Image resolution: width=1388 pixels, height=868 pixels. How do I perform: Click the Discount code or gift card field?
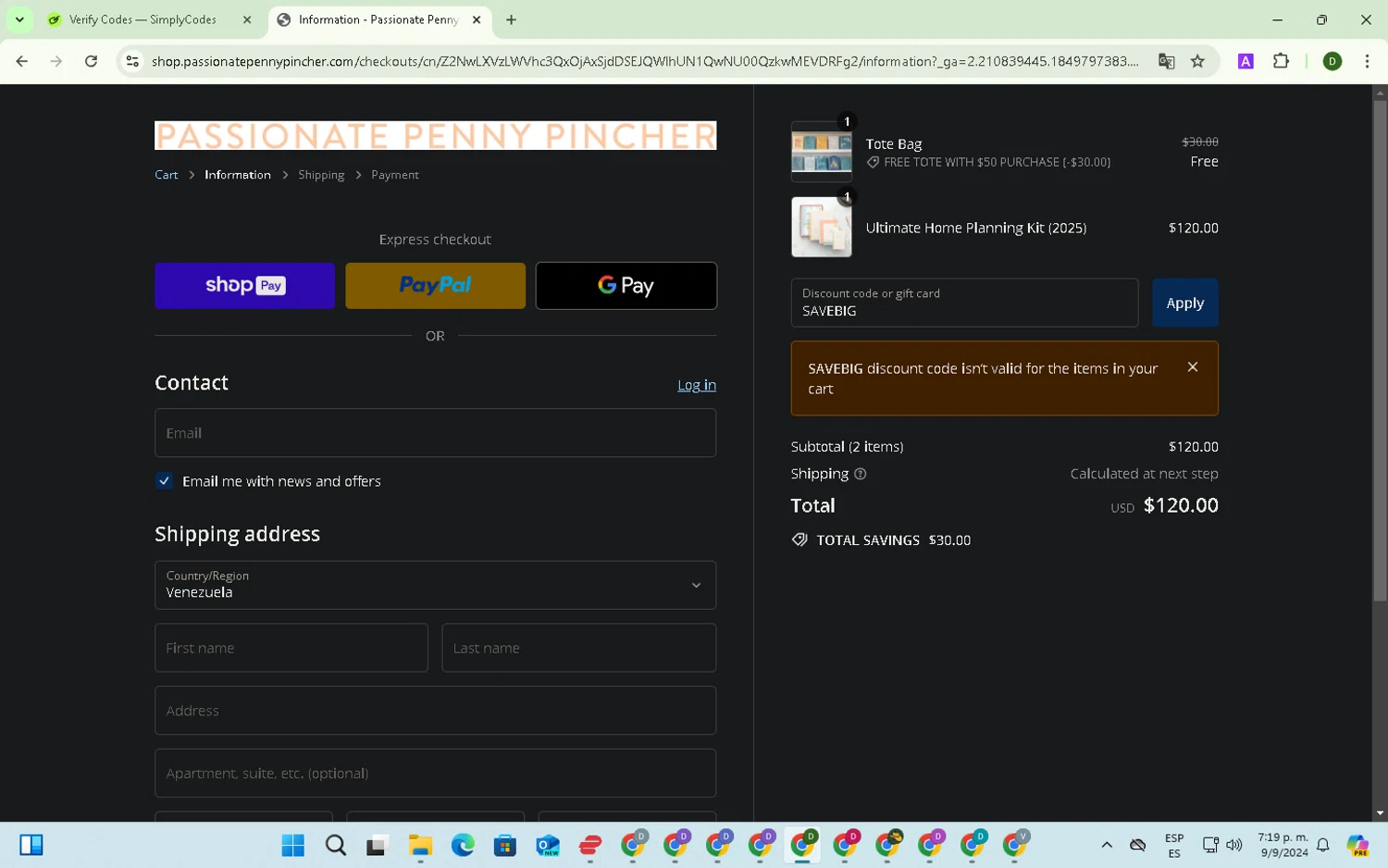964,303
